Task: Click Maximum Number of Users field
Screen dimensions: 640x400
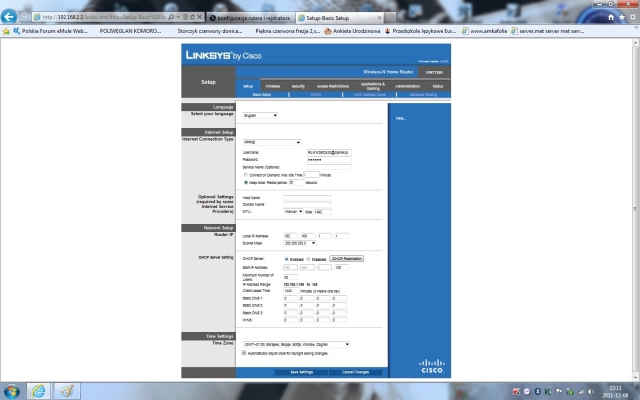Action: coord(290,277)
